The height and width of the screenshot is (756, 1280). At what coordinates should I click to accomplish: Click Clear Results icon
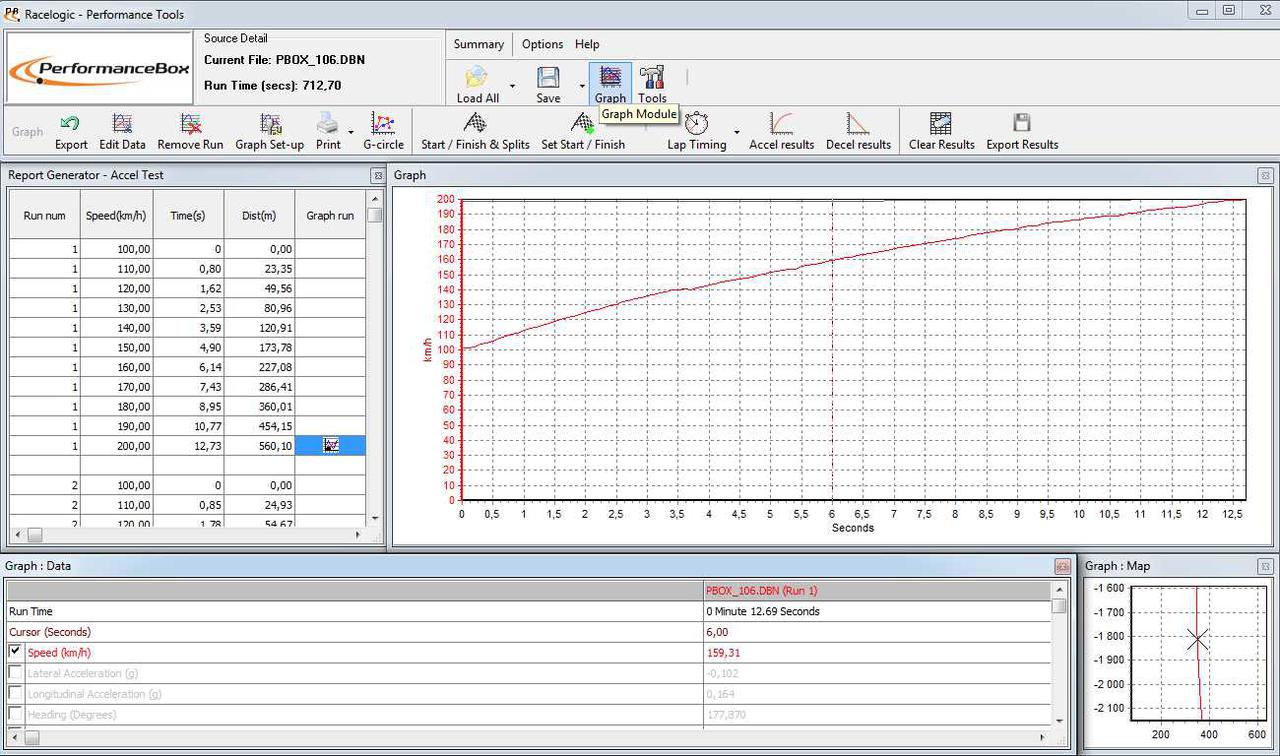tap(941, 123)
